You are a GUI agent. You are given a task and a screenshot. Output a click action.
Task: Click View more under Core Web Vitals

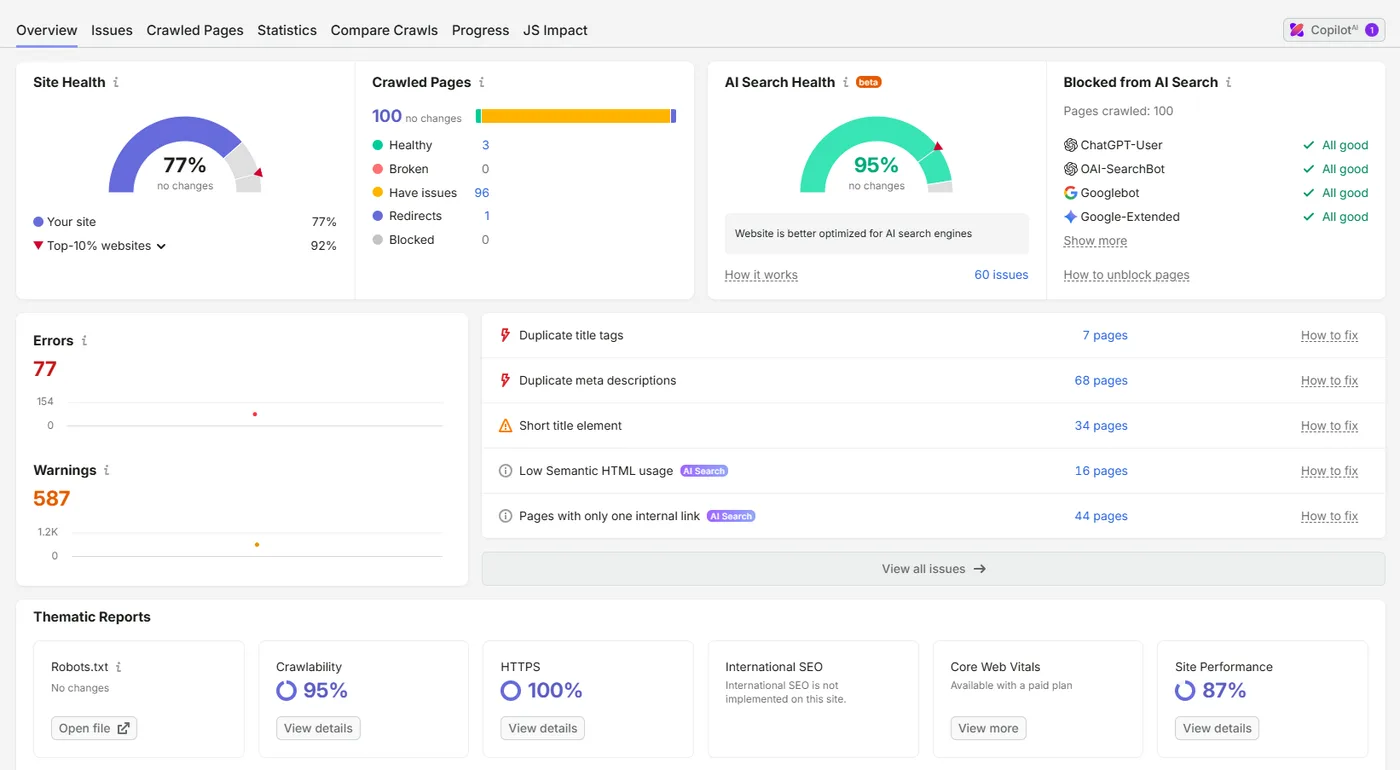[988, 728]
